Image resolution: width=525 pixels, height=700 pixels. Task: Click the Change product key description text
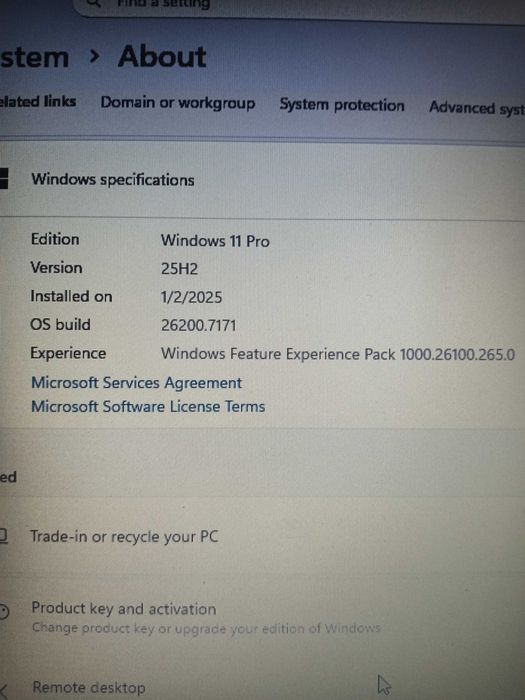pos(206,628)
